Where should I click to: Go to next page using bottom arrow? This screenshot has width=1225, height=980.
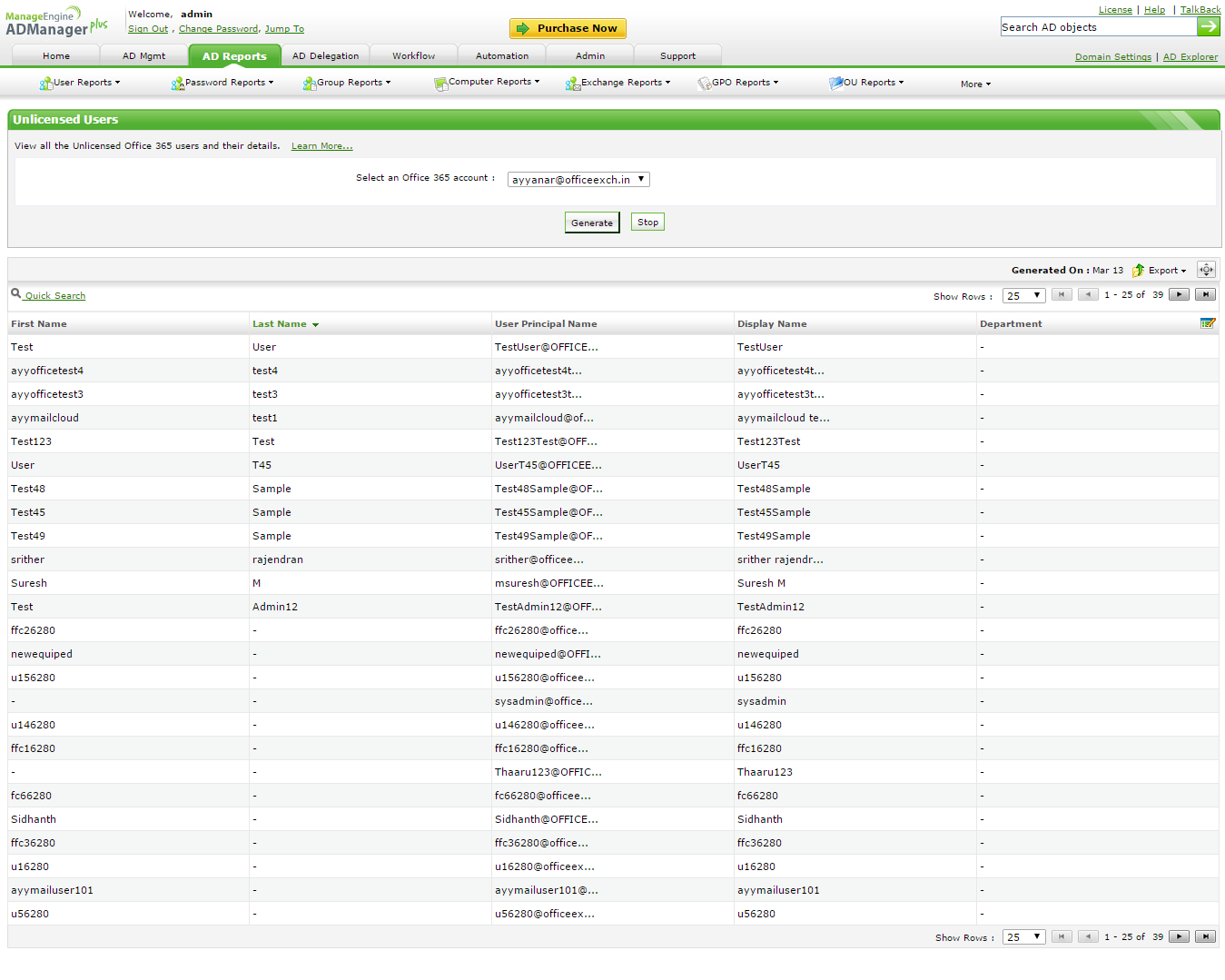pyautogui.click(x=1179, y=936)
